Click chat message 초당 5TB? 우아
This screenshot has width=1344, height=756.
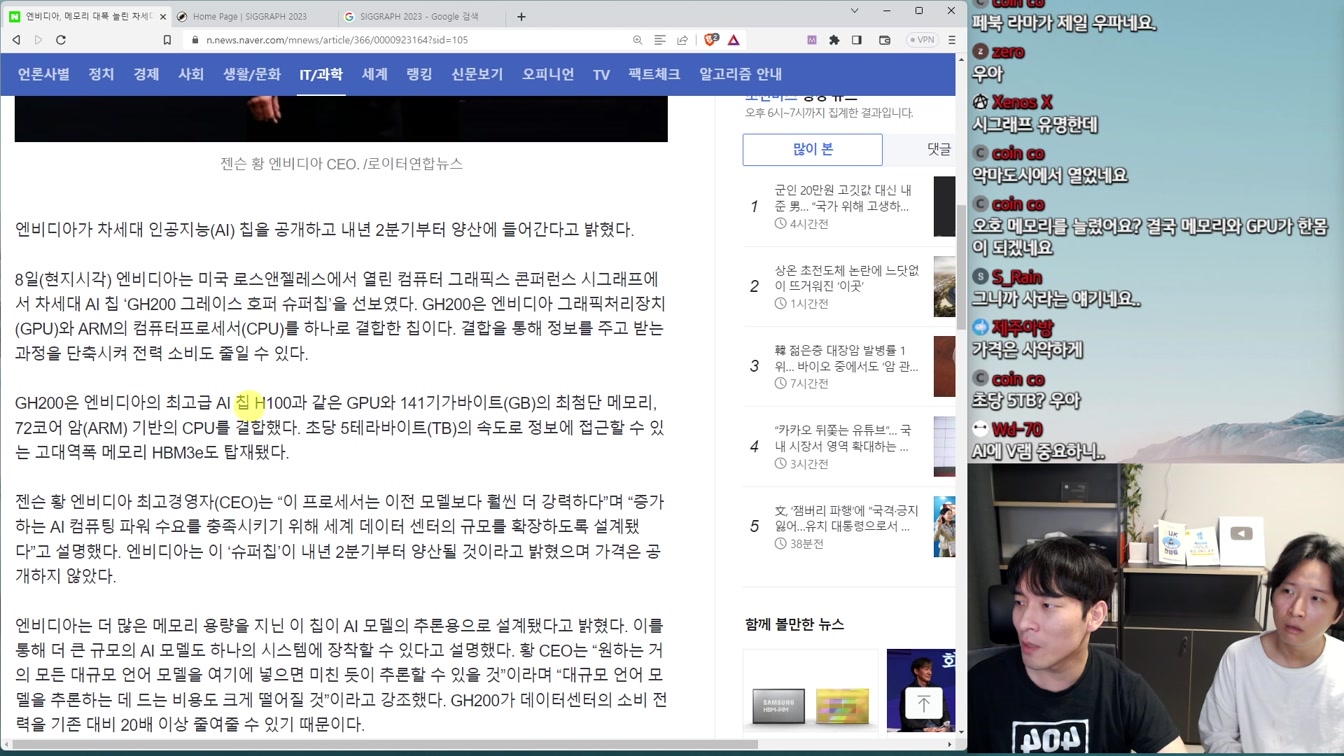(1026, 400)
